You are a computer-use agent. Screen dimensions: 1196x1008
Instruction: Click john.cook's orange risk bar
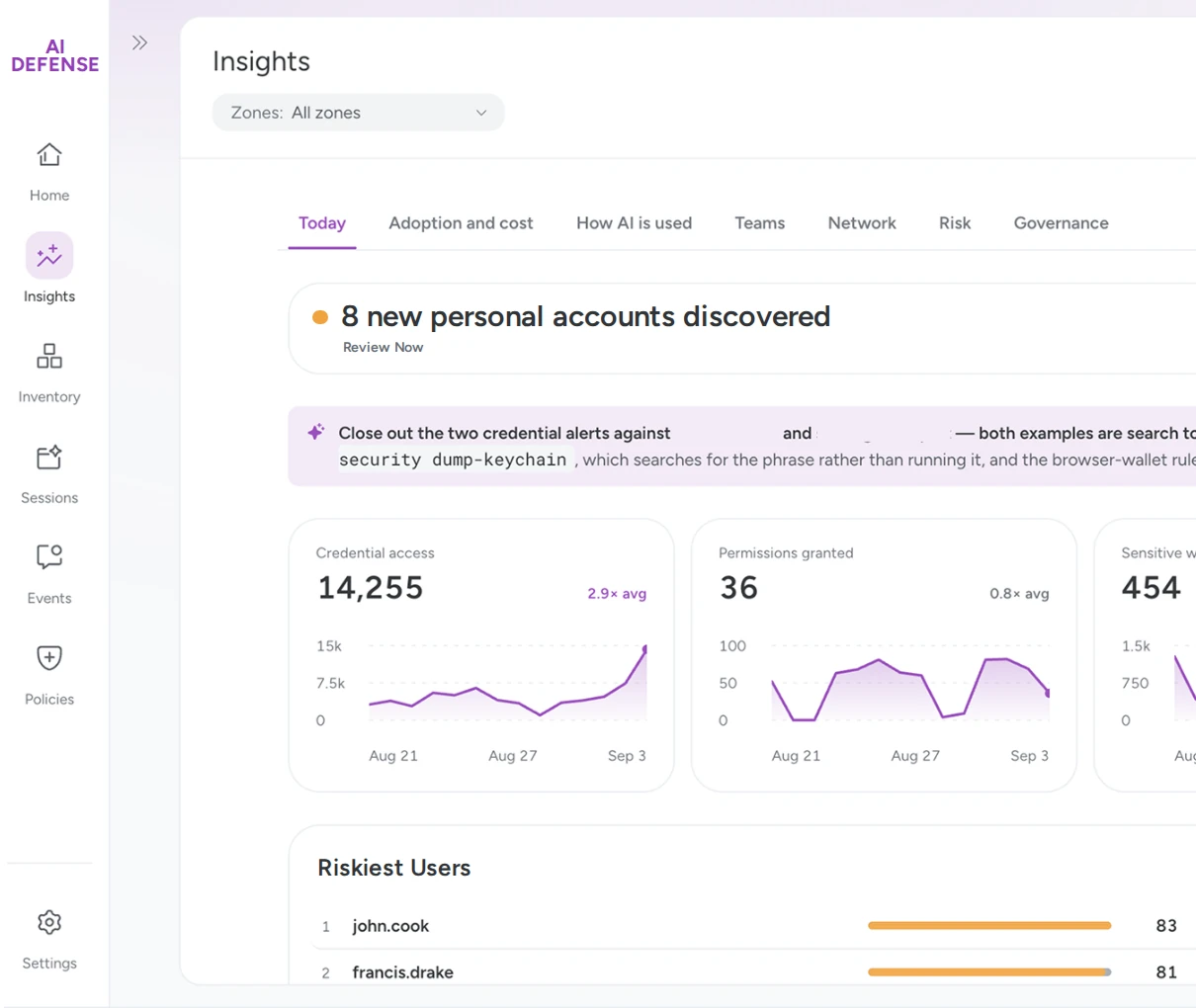point(989,926)
